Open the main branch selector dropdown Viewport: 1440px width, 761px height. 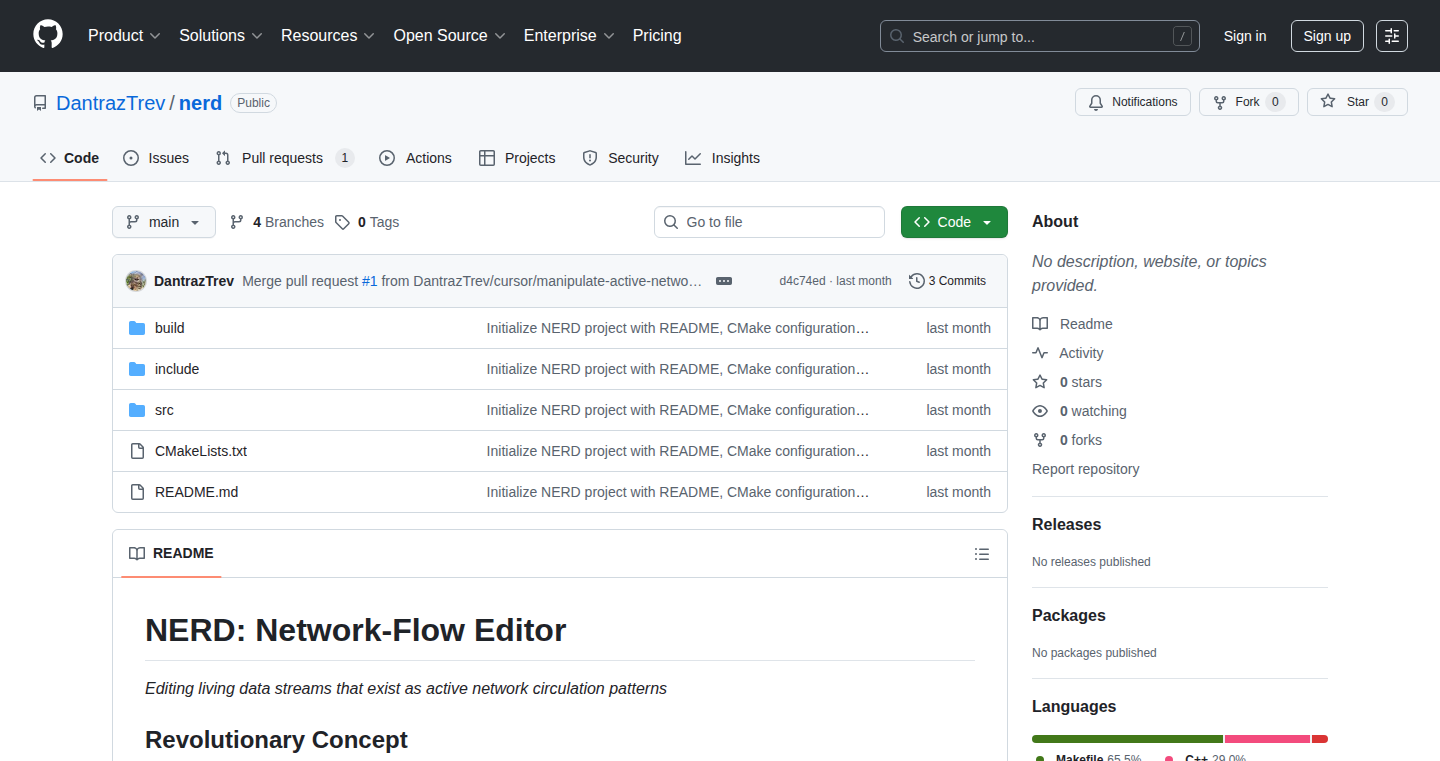point(164,222)
